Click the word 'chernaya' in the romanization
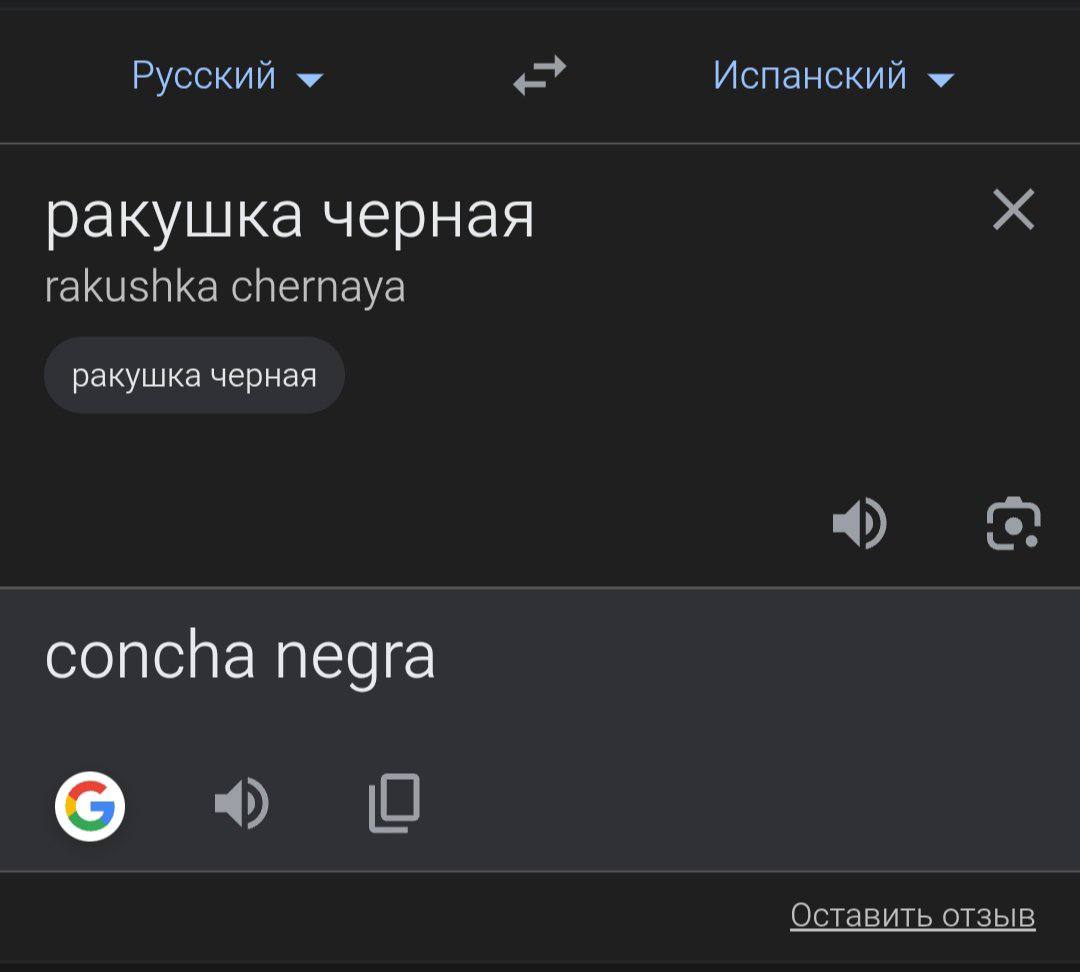1080x972 pixels. point(318,287)
